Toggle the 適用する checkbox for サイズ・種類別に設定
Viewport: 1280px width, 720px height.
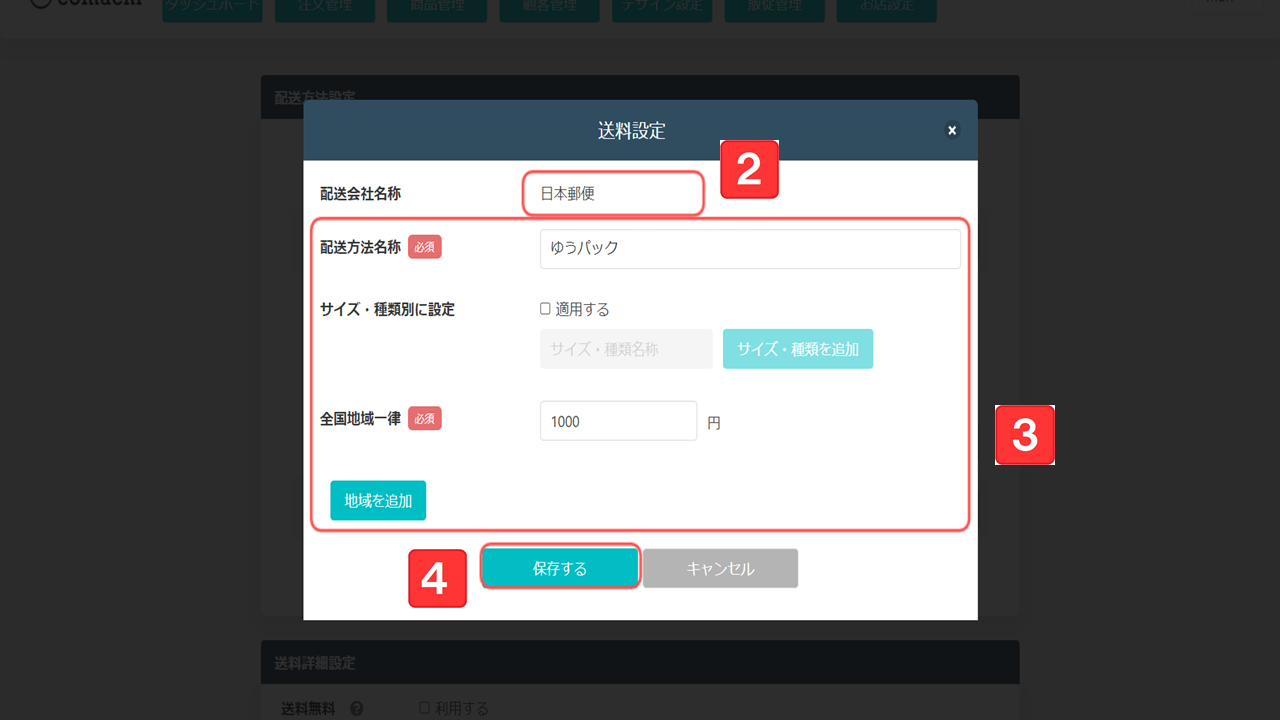coord(545,309)
